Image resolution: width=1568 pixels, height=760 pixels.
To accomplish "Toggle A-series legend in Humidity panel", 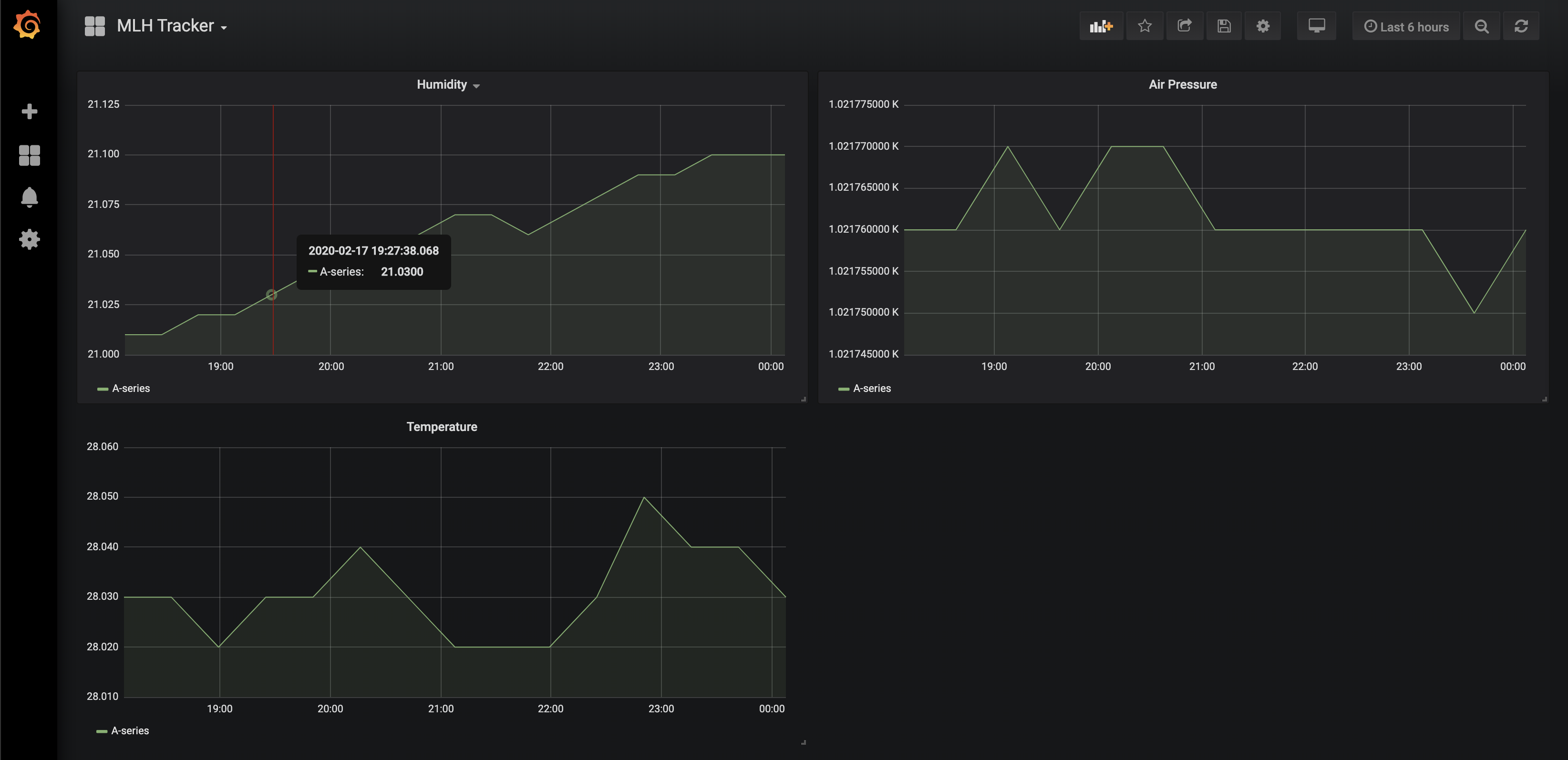I will coord(131,388).
